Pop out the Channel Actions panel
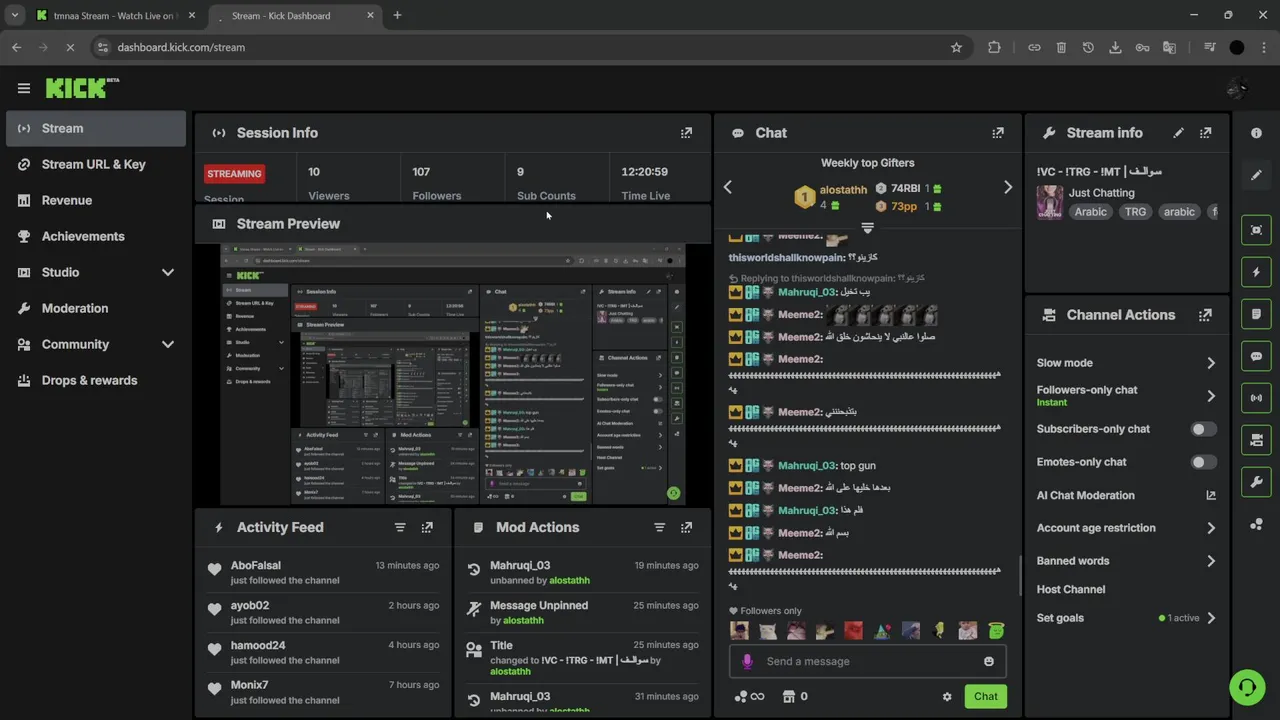 click(x=1205, y=315)
